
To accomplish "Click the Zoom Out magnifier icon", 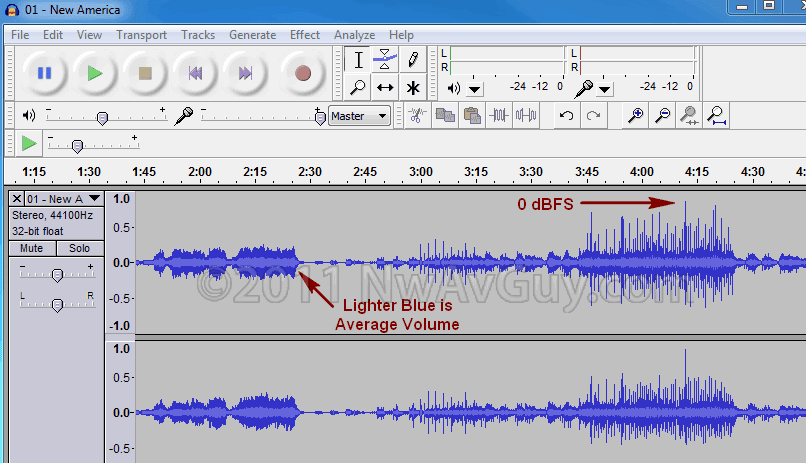I will pyautogui.click(x=663, y=115).
